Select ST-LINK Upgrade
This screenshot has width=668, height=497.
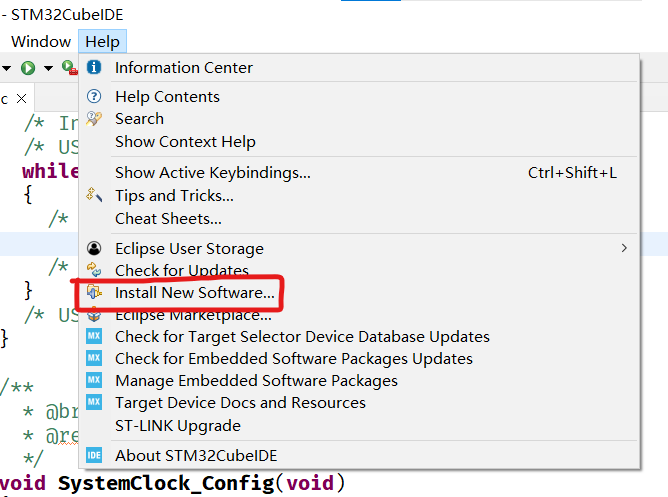click(177, 426)
